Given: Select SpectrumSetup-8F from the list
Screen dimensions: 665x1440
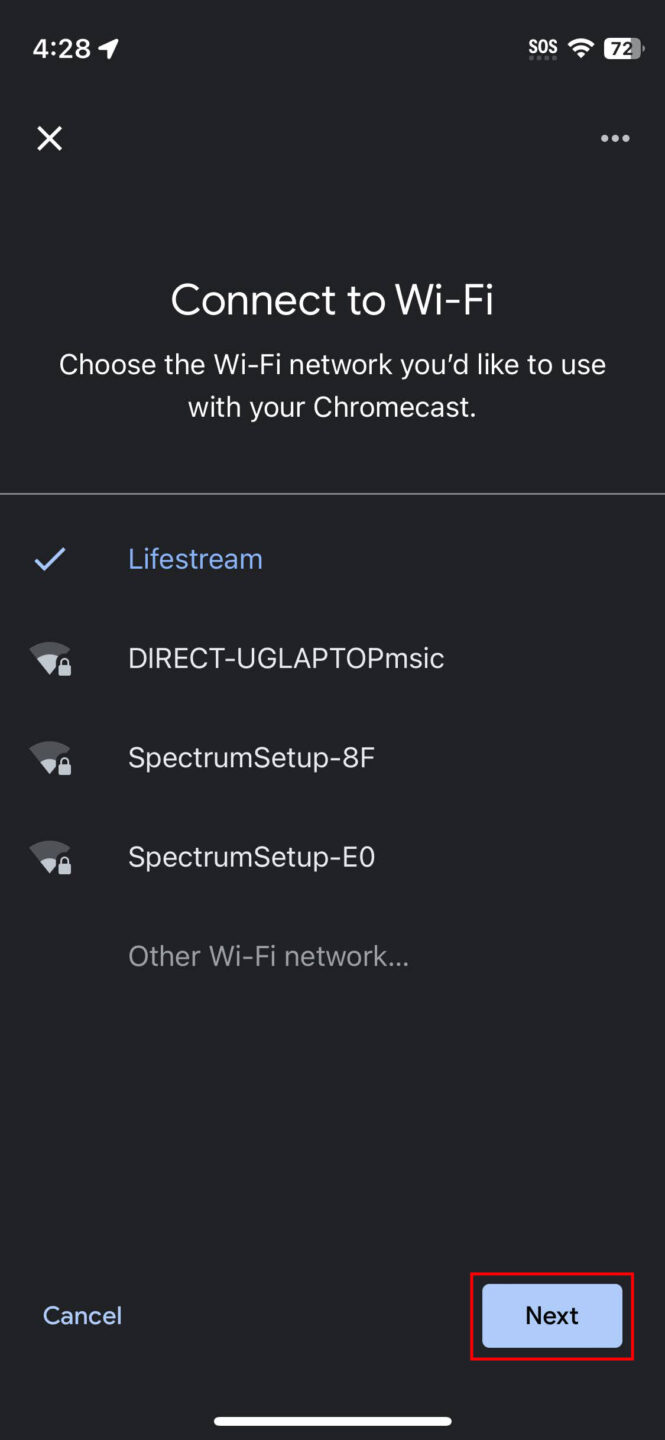Looking at the screenshot, I should click(251, 757).
